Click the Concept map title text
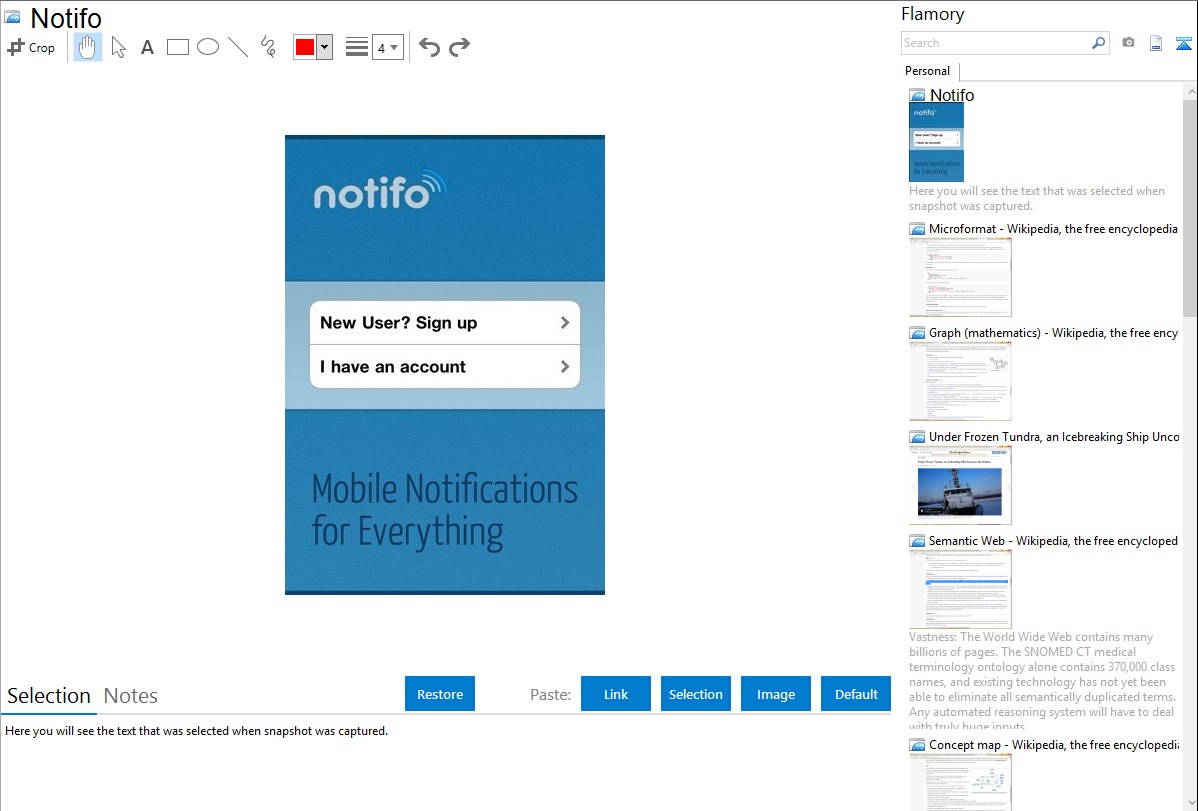1198x811 pixels. tap(1054, 744)
